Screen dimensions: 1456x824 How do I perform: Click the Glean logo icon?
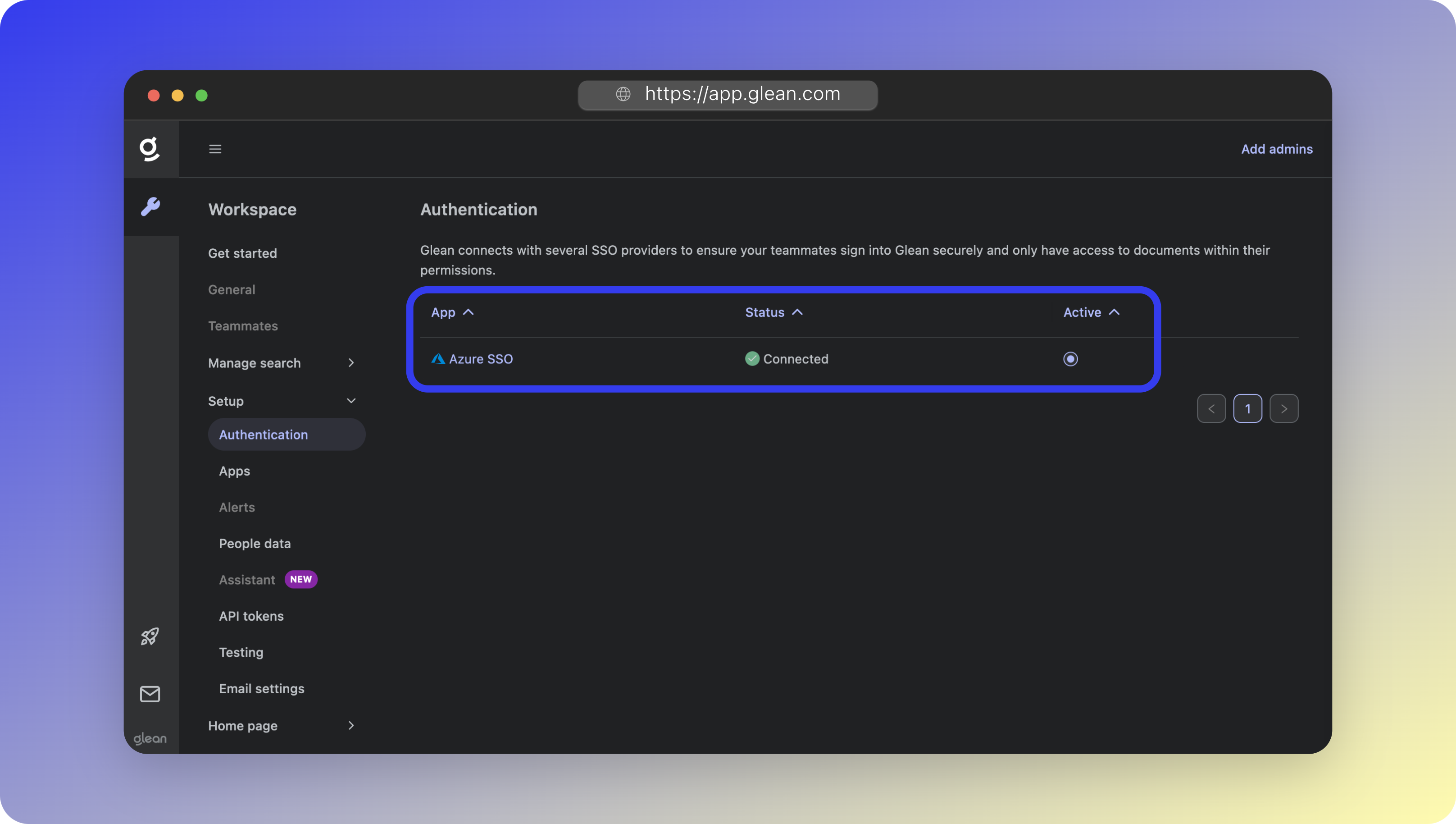tap(150, 149)
